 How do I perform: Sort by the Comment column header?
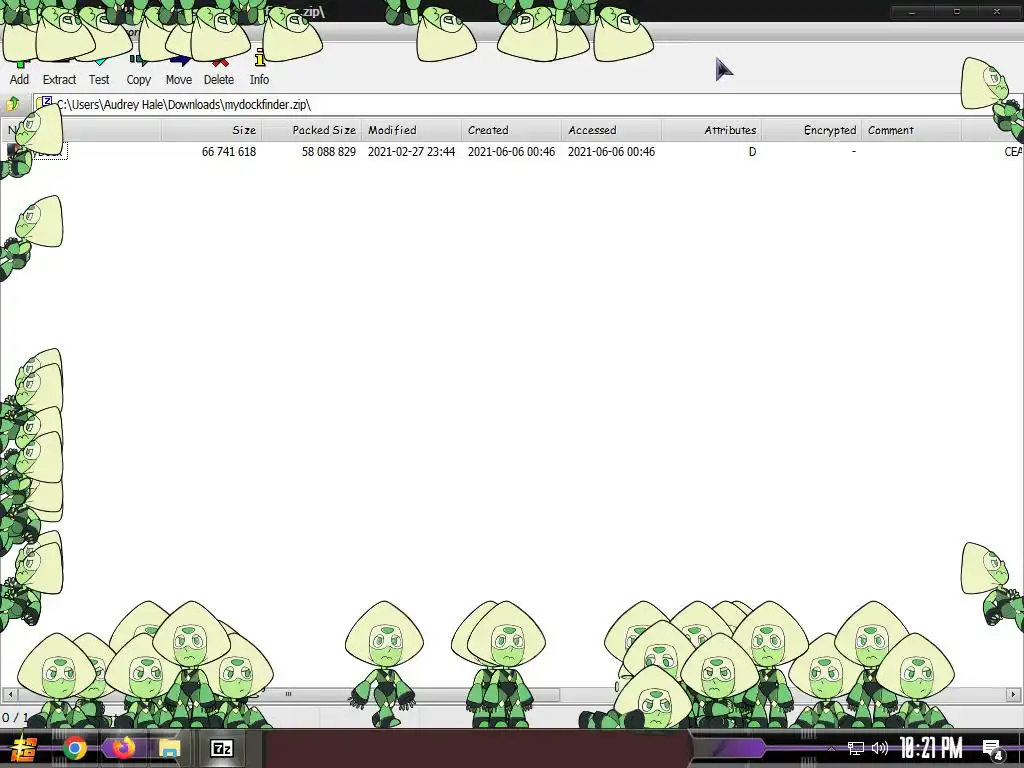click(x=911, y=130)
